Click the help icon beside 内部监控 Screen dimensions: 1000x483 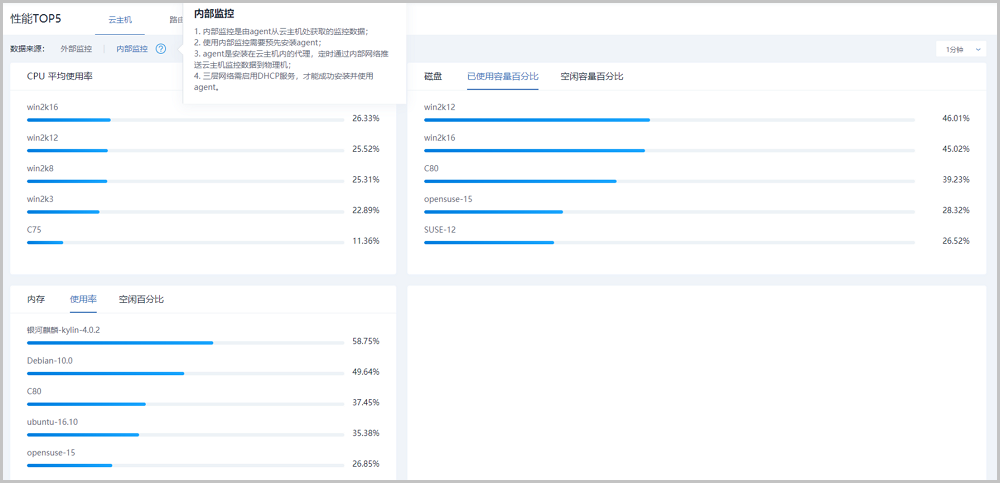click(161, 49)
